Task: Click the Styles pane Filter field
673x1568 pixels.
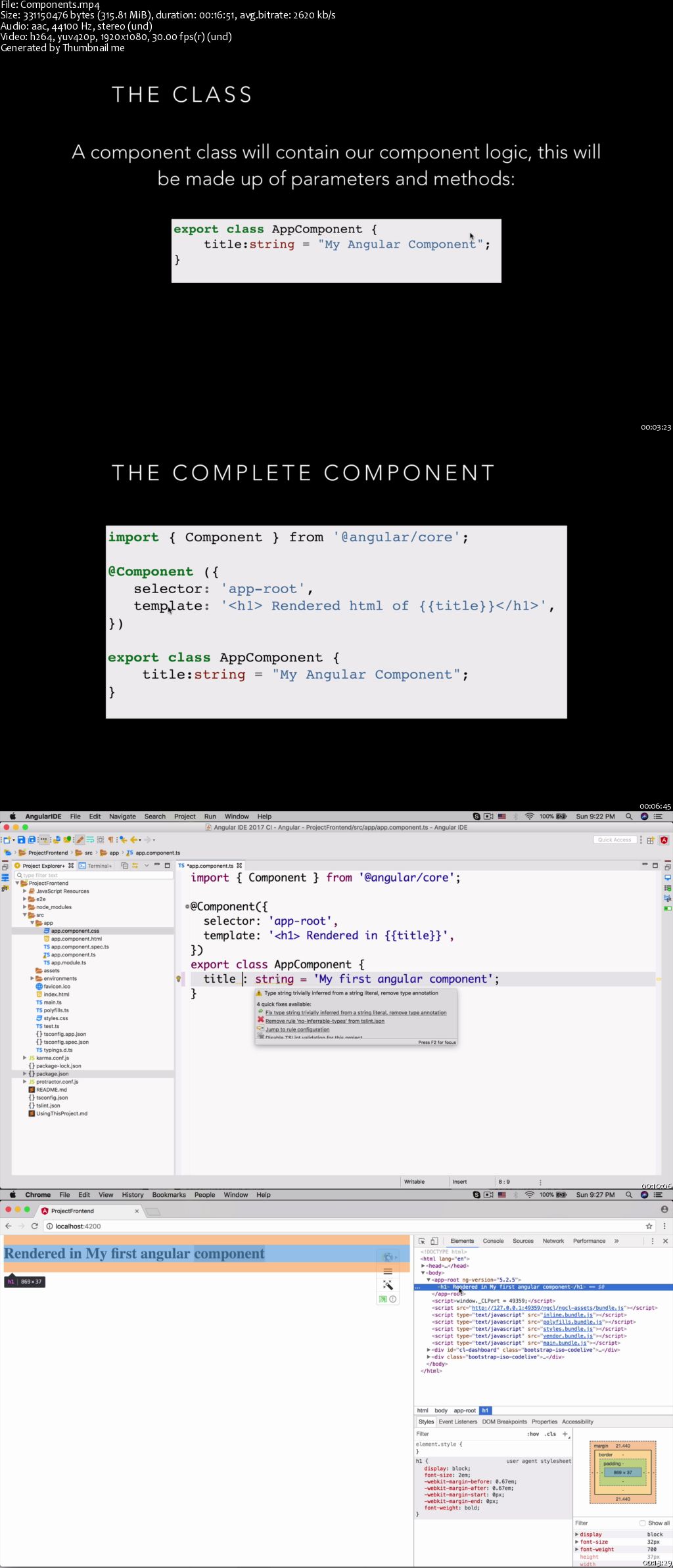Action: [470, 1434]
